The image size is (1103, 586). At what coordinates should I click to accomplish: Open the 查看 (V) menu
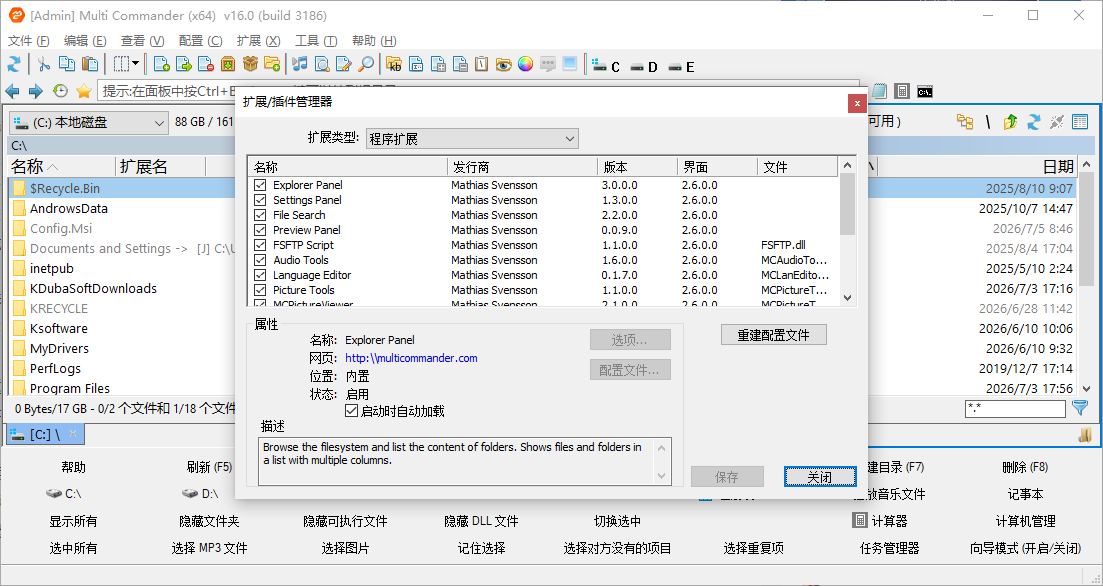[x=143, y=41]
